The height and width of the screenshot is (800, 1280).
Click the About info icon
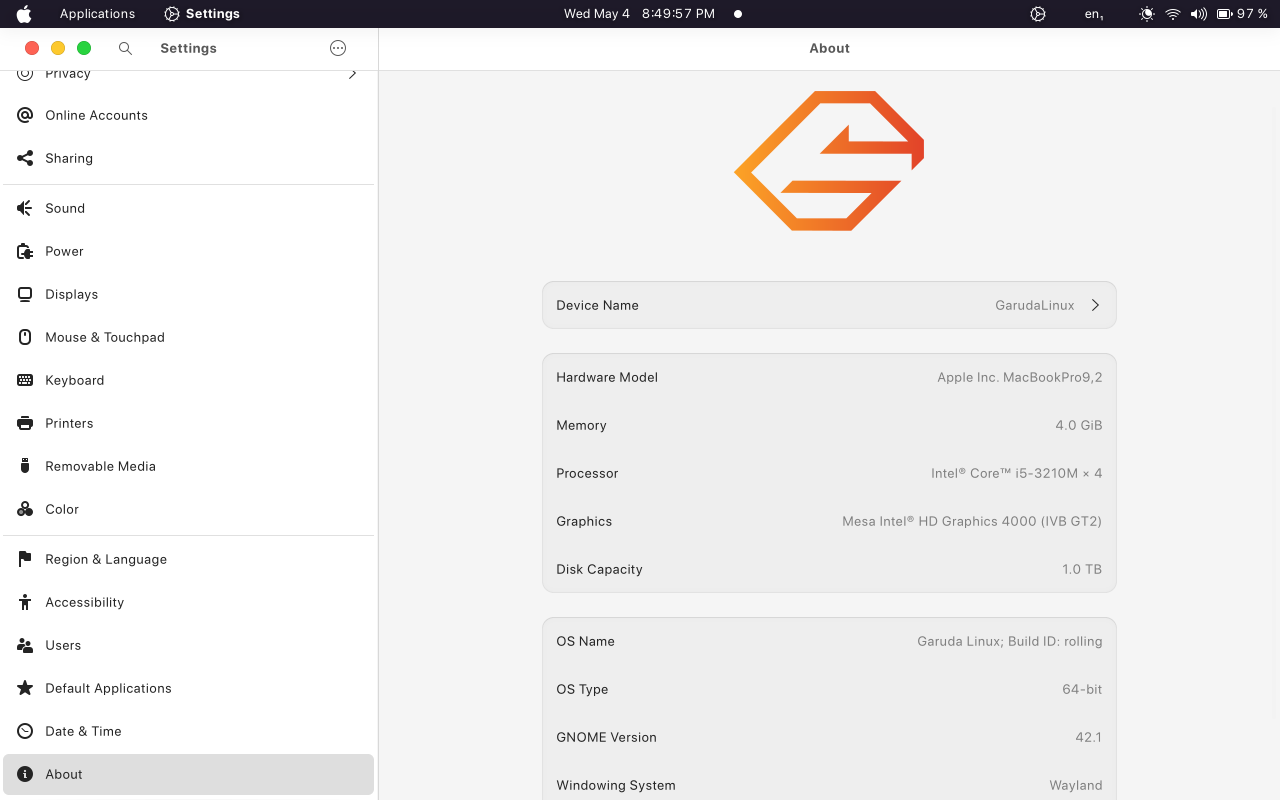(25, 774)
